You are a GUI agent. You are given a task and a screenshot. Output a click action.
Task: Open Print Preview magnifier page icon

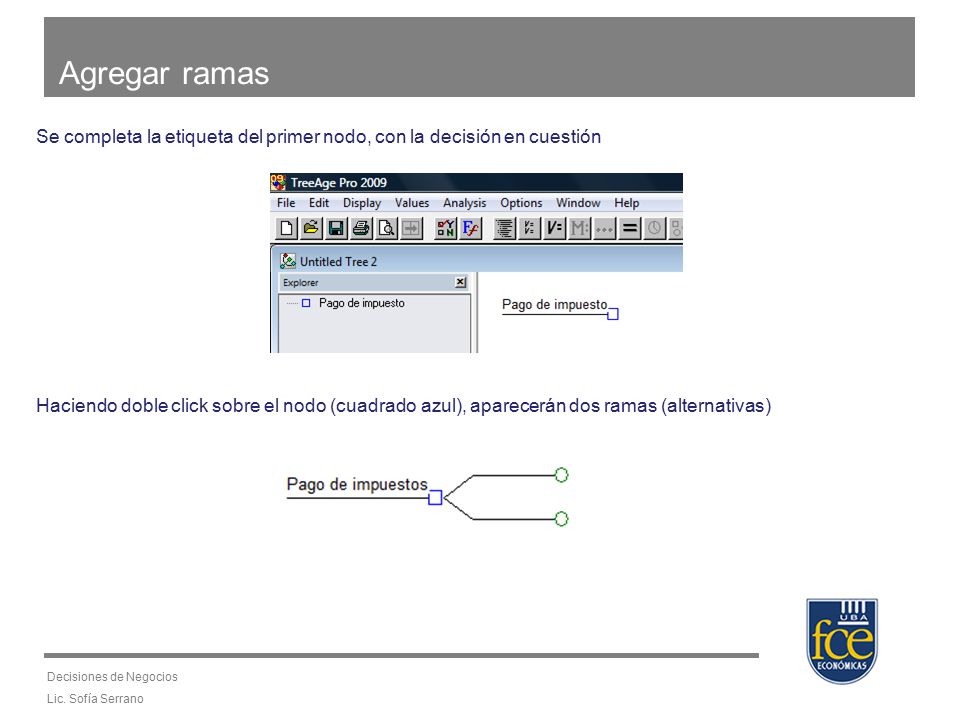pos(386,228)
